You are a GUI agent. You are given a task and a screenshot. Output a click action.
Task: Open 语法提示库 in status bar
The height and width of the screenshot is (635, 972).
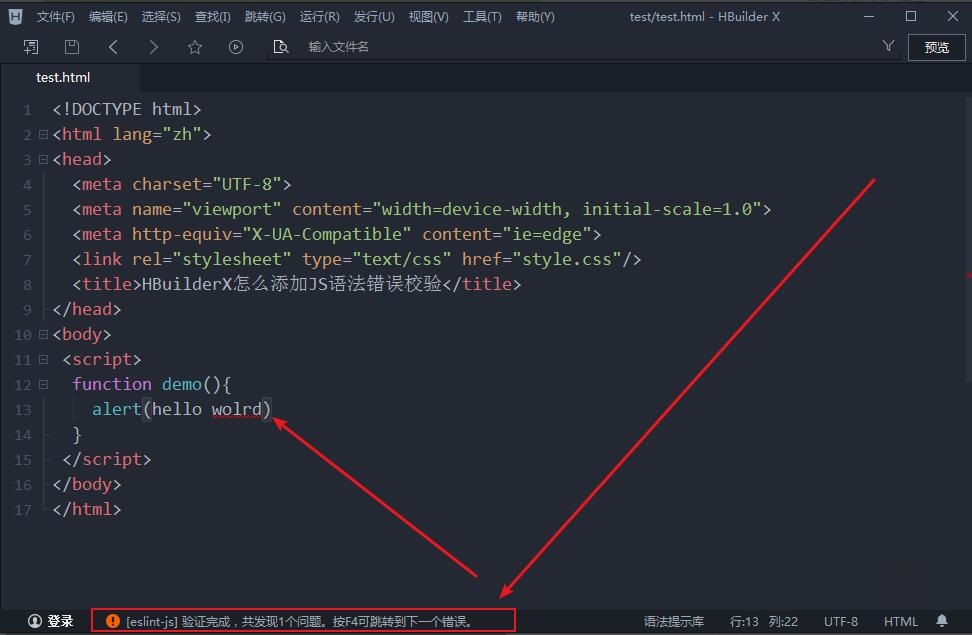point(674,621)
